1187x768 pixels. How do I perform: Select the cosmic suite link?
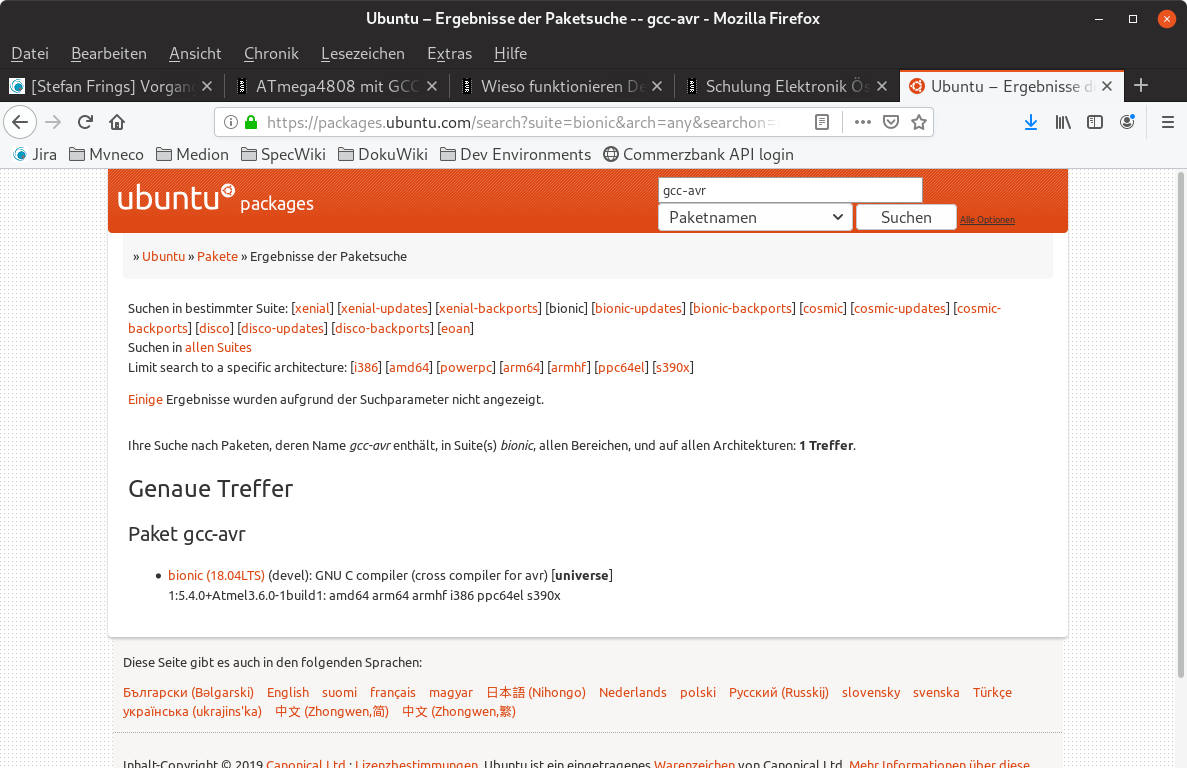pos(823,309)
